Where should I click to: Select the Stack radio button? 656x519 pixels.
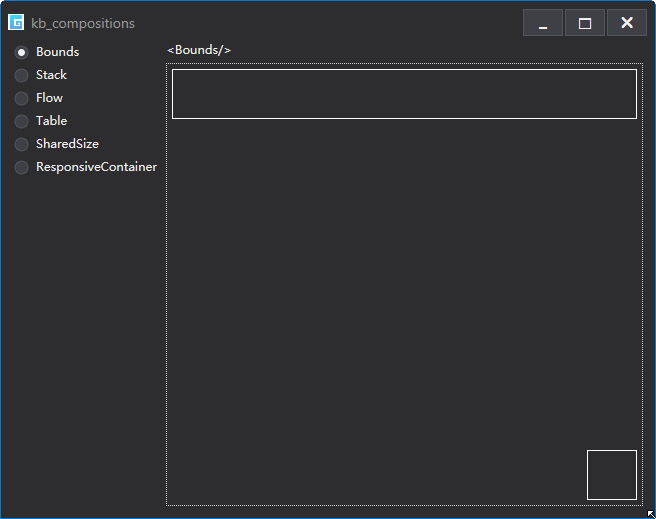point(21,75)
